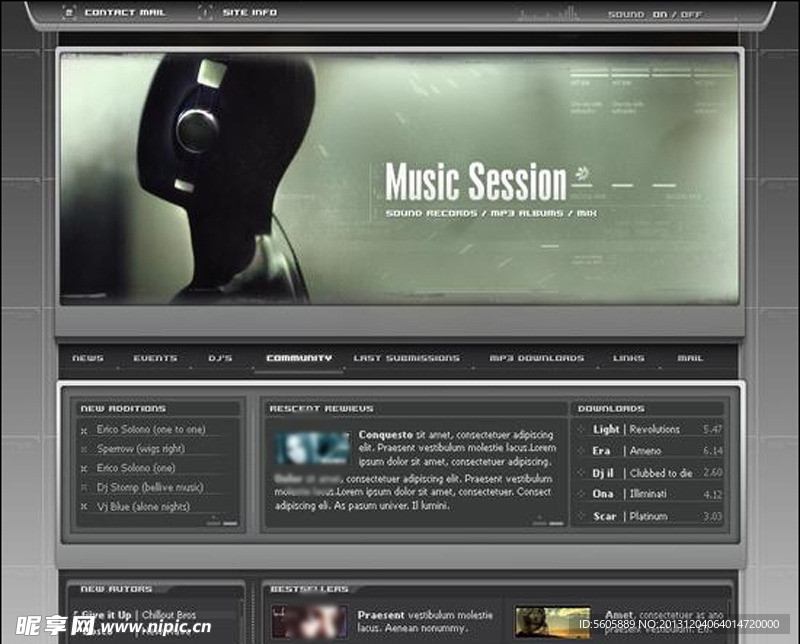Click the Recent Reviews blurred thumbnail
This screenshot has height=644, width=800.
tap(313, 448)
